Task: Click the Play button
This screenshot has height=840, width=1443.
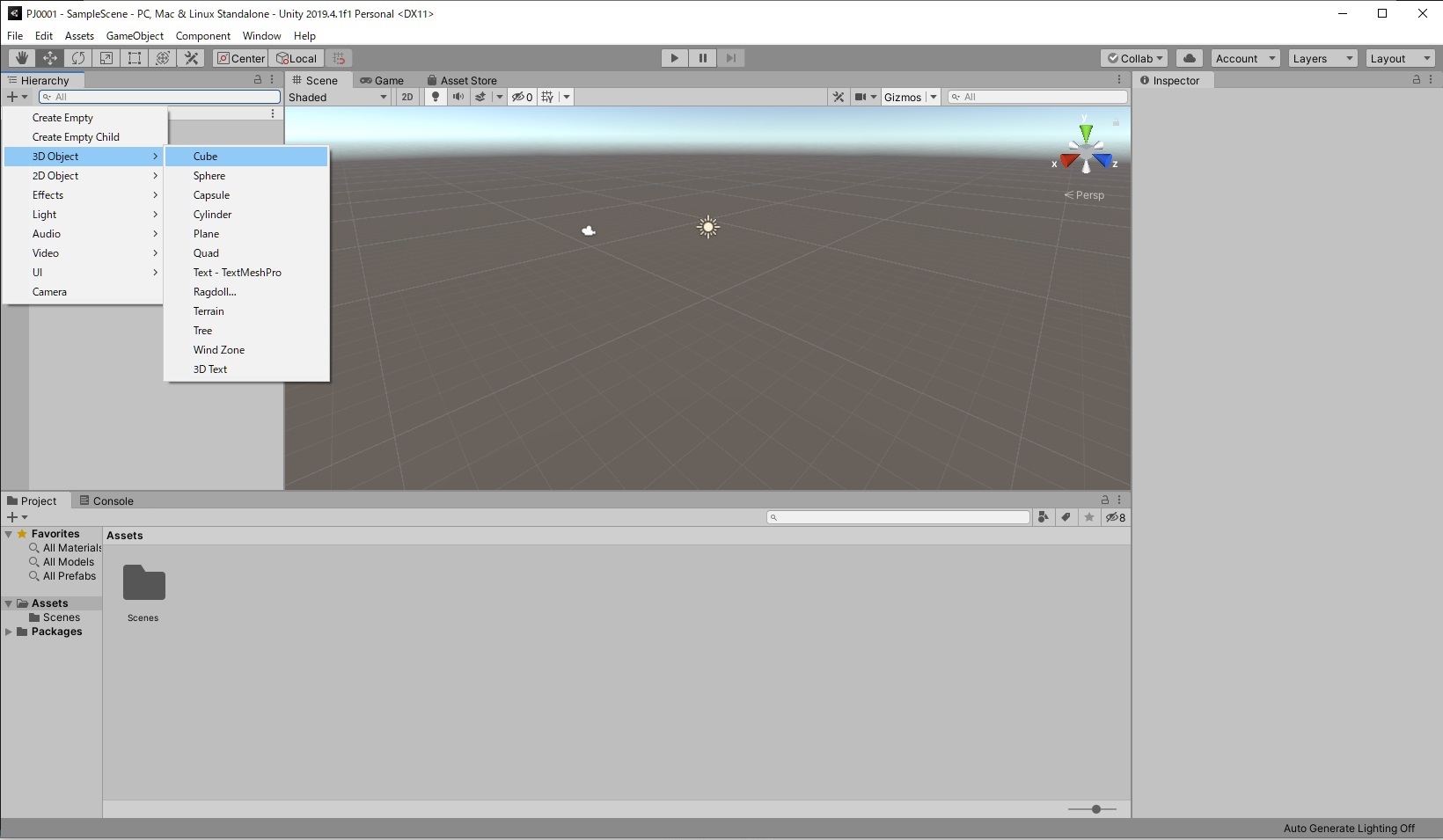Action: 675,58
